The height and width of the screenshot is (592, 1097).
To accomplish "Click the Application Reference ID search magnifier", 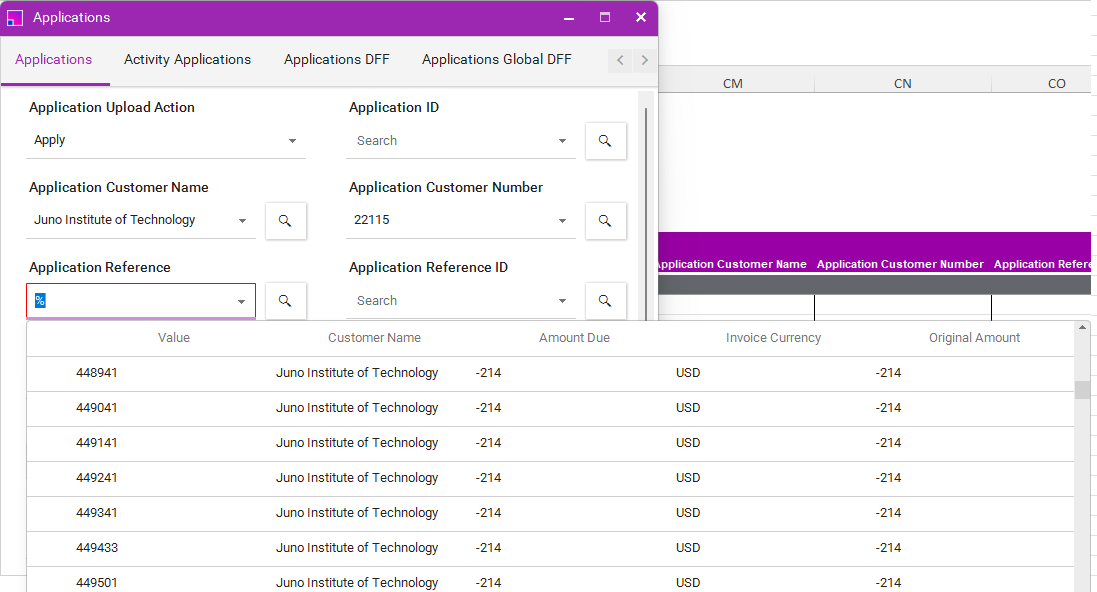I will (605, 300).
